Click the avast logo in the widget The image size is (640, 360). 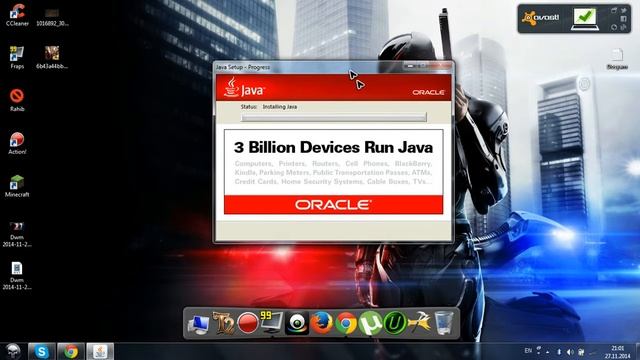coord(541,18)
